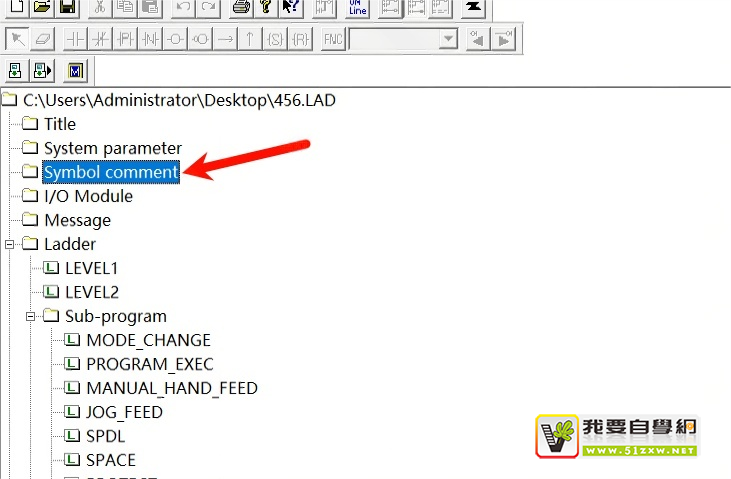Click the blue M icon in bottom toolbar
The image size is (731, 479).
point(77,71)
